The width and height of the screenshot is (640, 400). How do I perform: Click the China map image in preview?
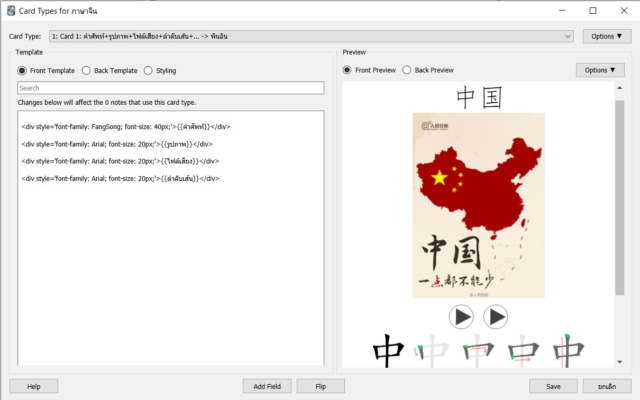tap(478, 205)
